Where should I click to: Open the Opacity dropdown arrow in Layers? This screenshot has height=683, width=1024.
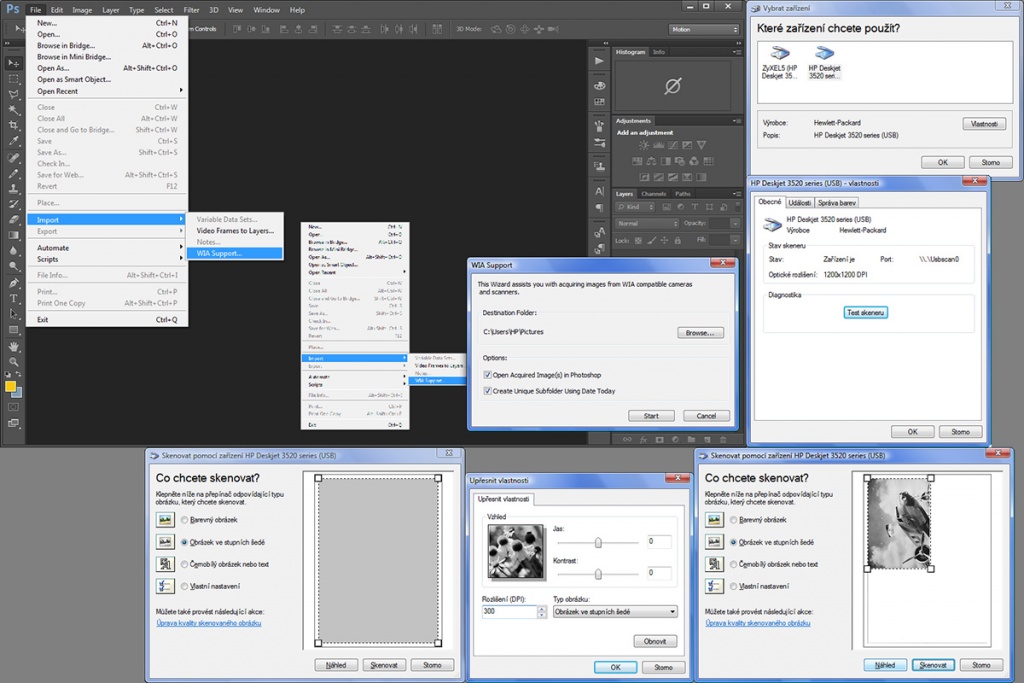point(735,223)
